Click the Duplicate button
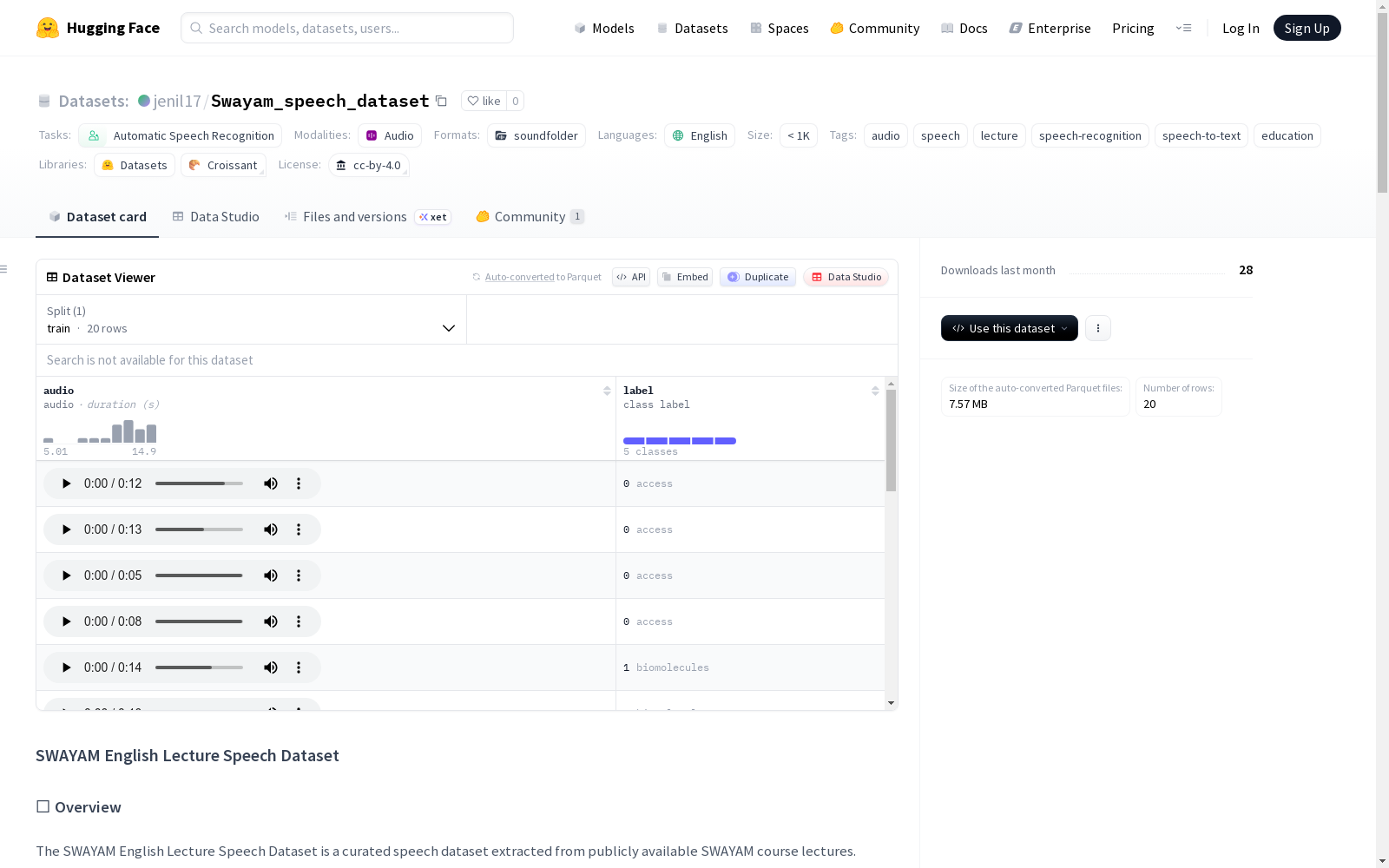This screenshot has width=1389, height=868. [x=758, y=277]
